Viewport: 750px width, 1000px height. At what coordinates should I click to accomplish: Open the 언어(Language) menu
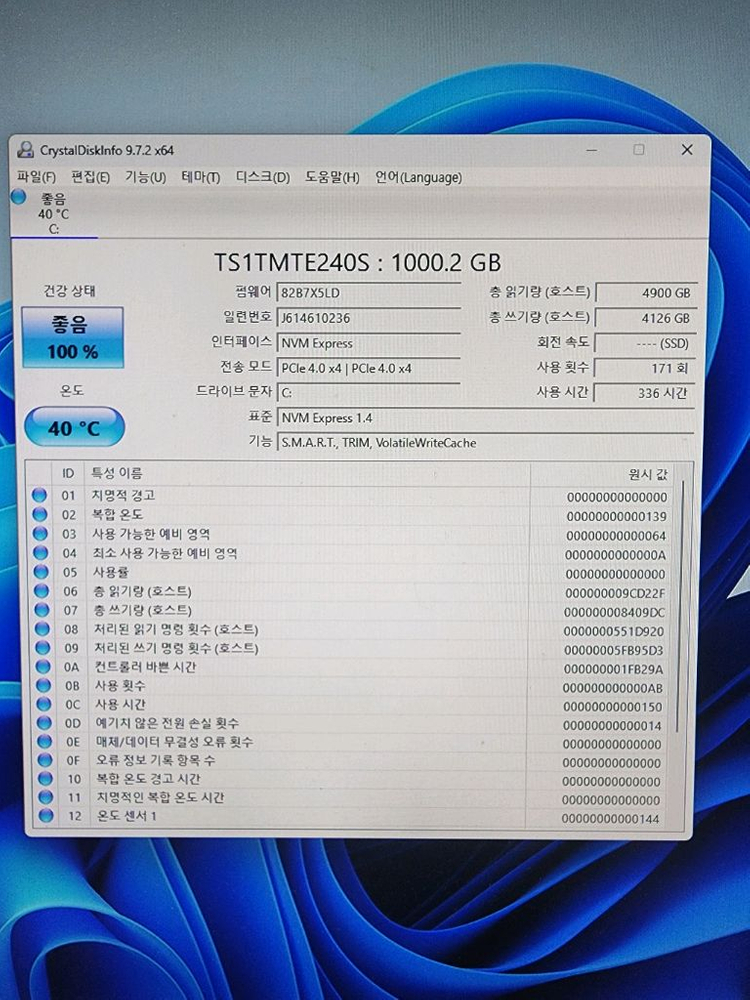click(418, 177)
